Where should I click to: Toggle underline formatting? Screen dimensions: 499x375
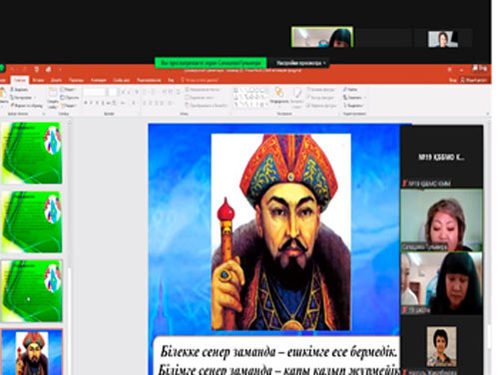tap(97, 103)
